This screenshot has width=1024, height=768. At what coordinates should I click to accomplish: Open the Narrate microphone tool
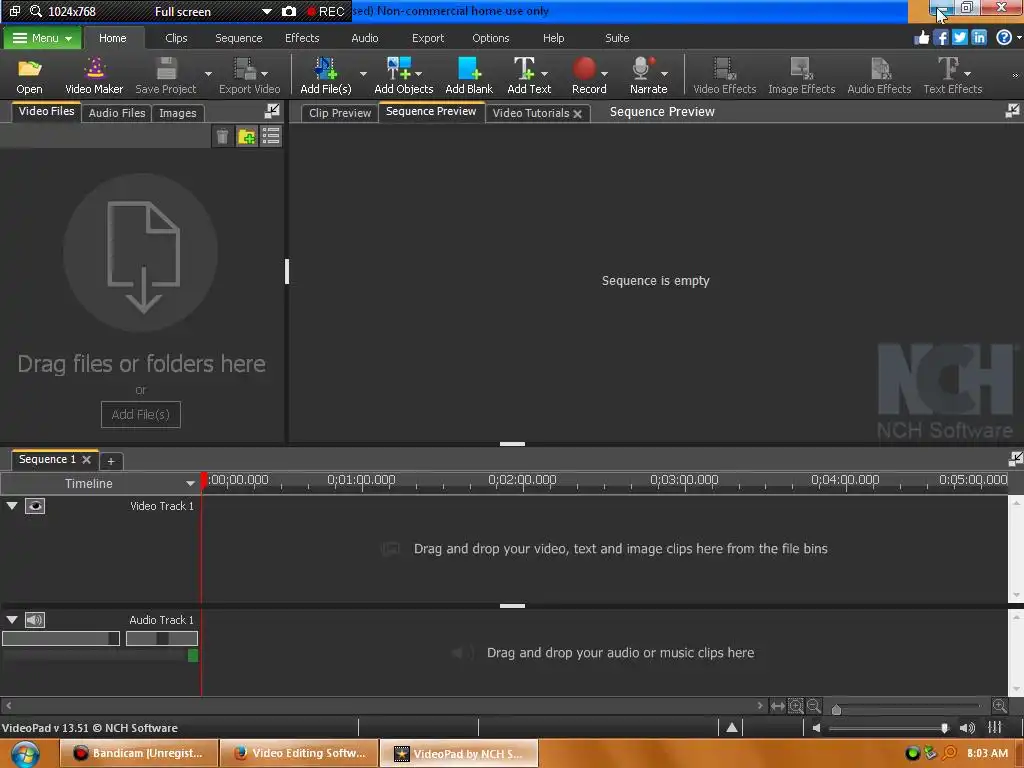click(648, 76)
